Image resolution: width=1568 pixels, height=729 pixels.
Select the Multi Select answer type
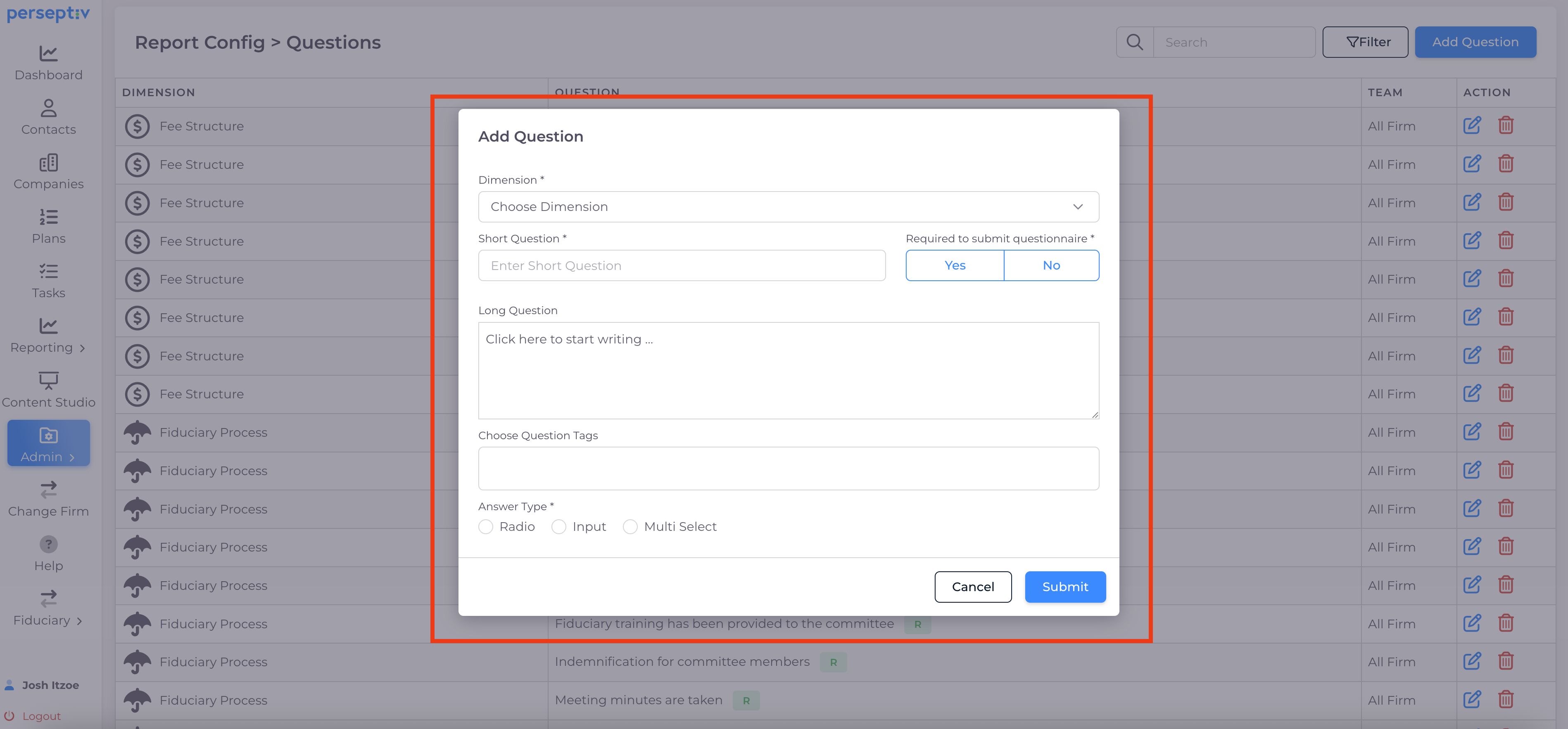coord(630,526)
